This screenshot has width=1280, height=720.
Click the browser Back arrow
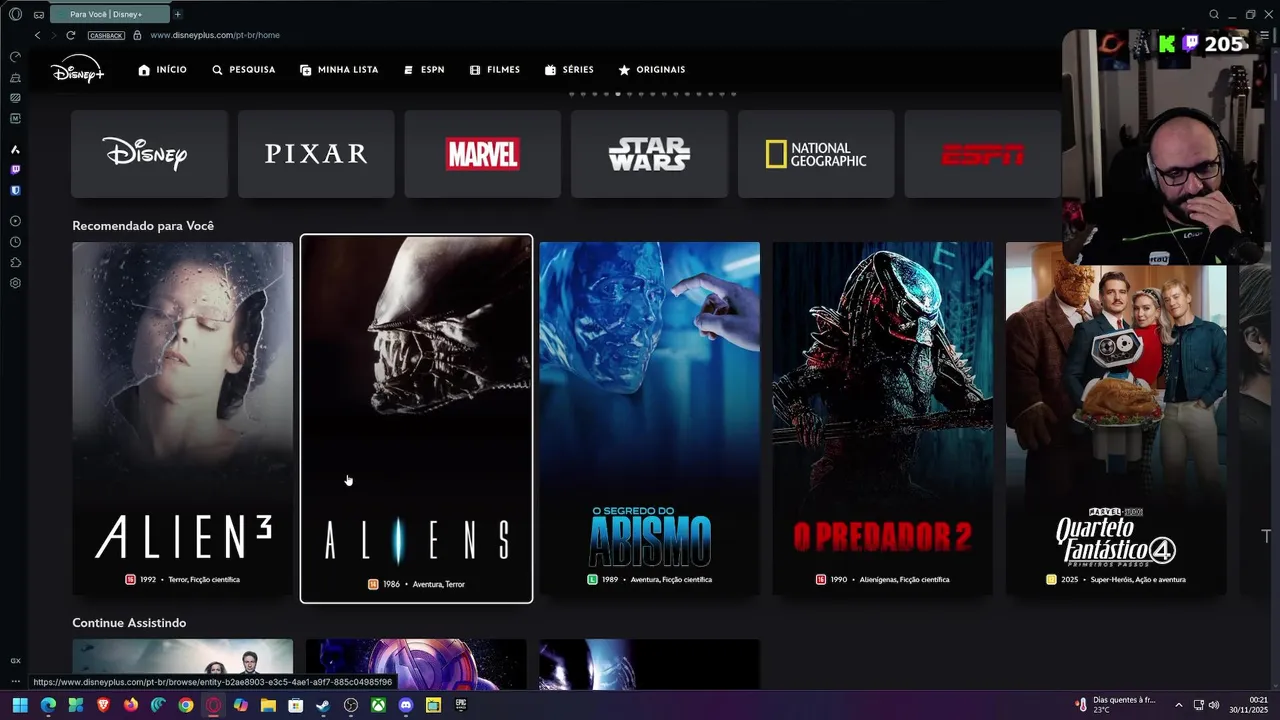point(37,35)
